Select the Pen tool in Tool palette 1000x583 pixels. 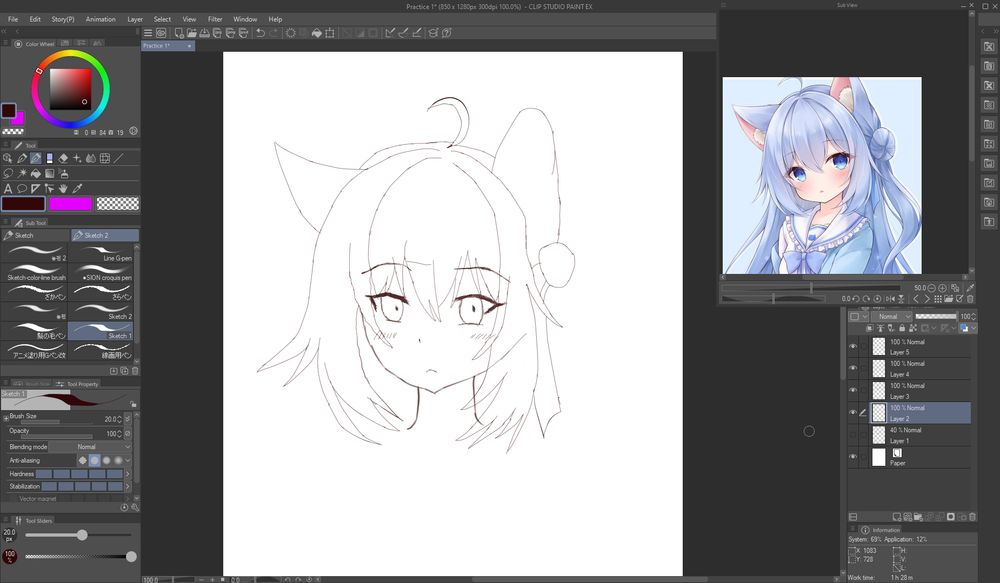pyautogui.click(x=22, y=158)
